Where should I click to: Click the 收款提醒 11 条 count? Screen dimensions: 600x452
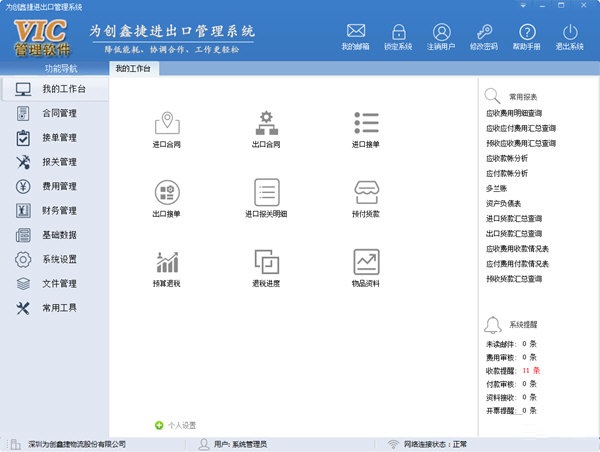coord(529,370)
